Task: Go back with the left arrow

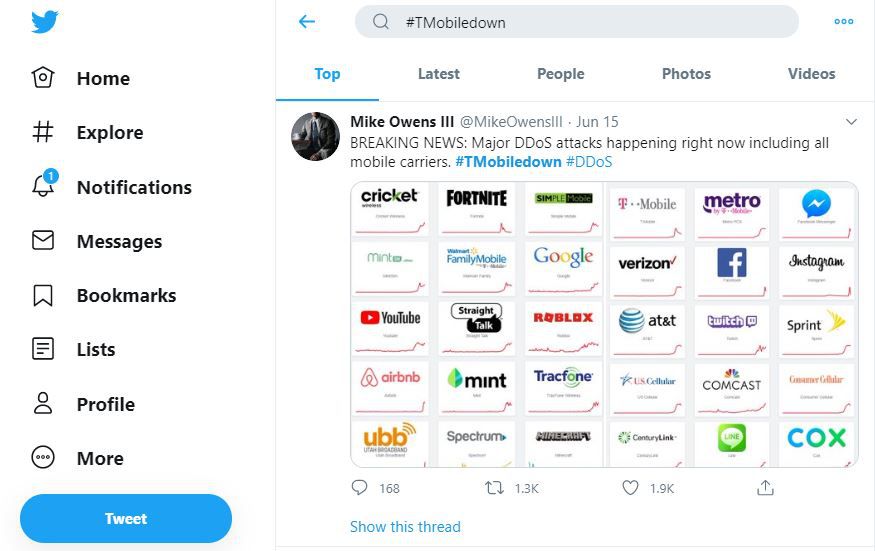Action: point(307,22)
